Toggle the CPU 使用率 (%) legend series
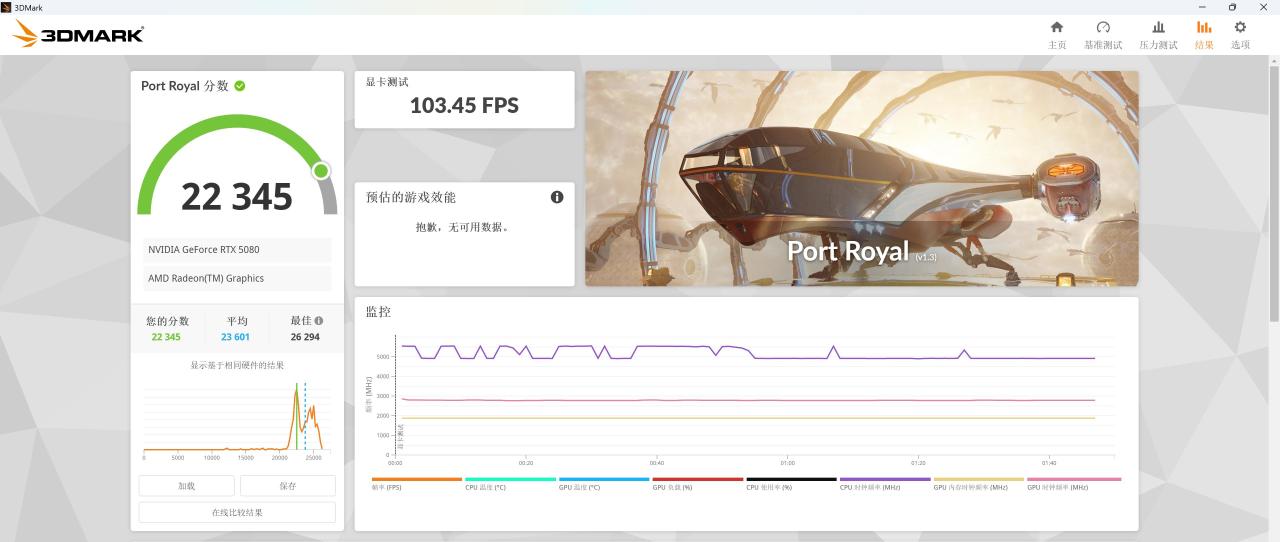1280x542 pixels. [791, 484]
